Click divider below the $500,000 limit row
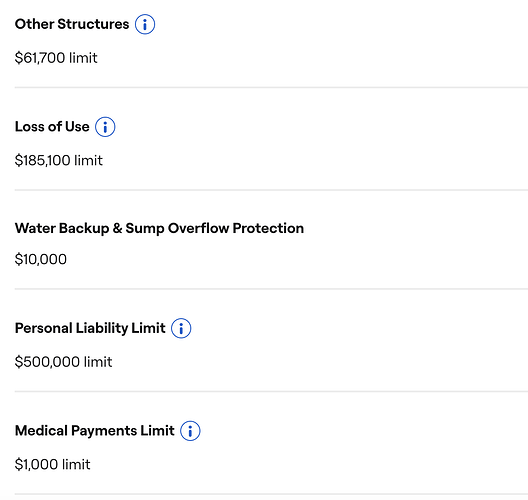Image resolution: width=528 pixels, height=500 pixels. click(271, 392)
